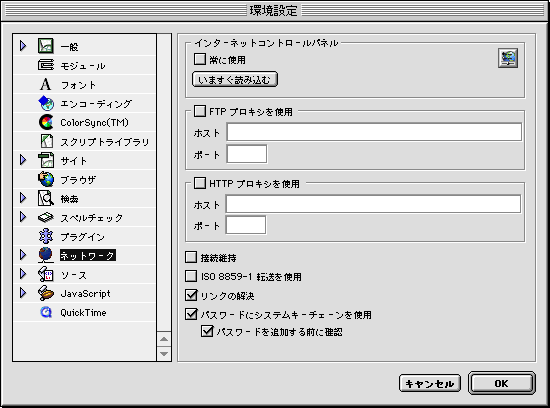Click the スクリプトライブラリ document icon
The width and height of the screenshot is (550, 408).
coord(46,141)
